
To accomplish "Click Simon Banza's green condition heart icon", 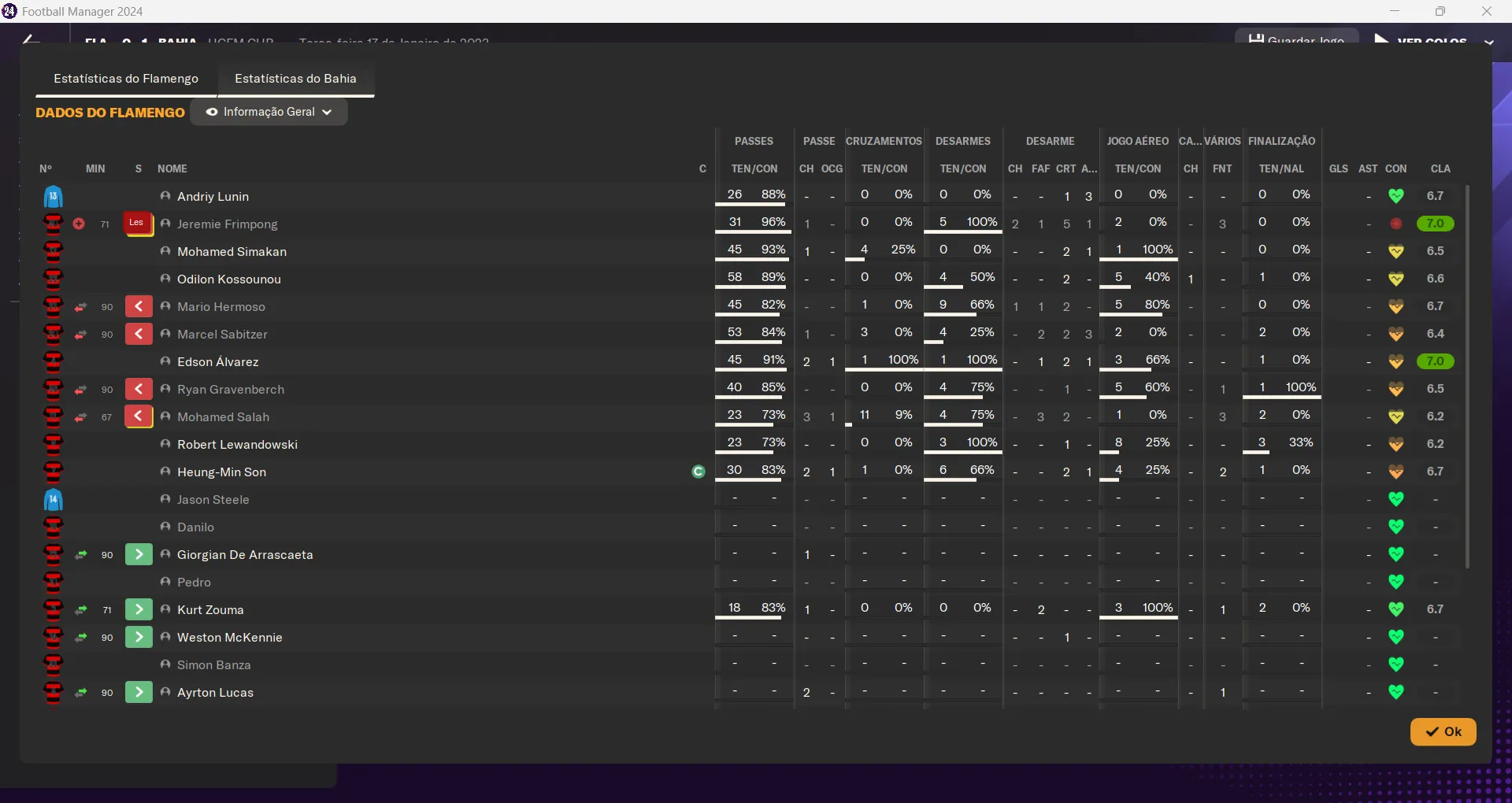I will coord(1396,664).
